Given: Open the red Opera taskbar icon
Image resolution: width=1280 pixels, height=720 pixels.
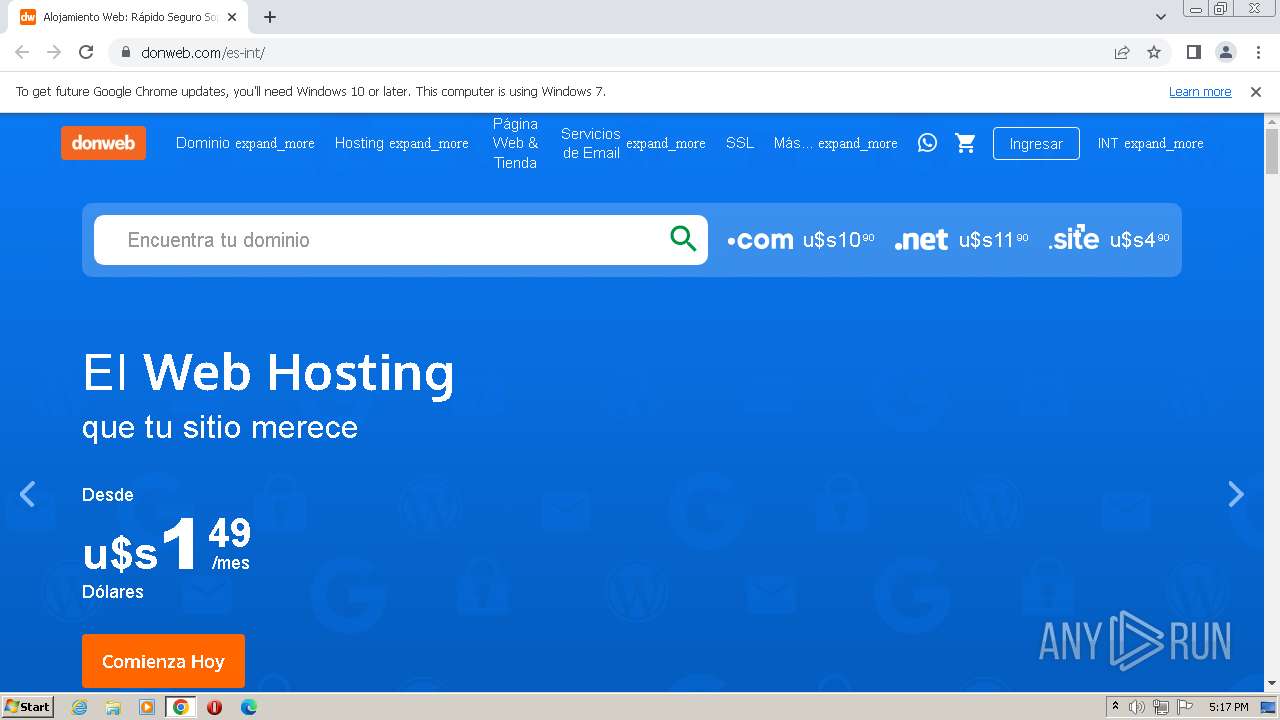Looking at the screenshot, I should pyautogui.click(x=214, y=707).
